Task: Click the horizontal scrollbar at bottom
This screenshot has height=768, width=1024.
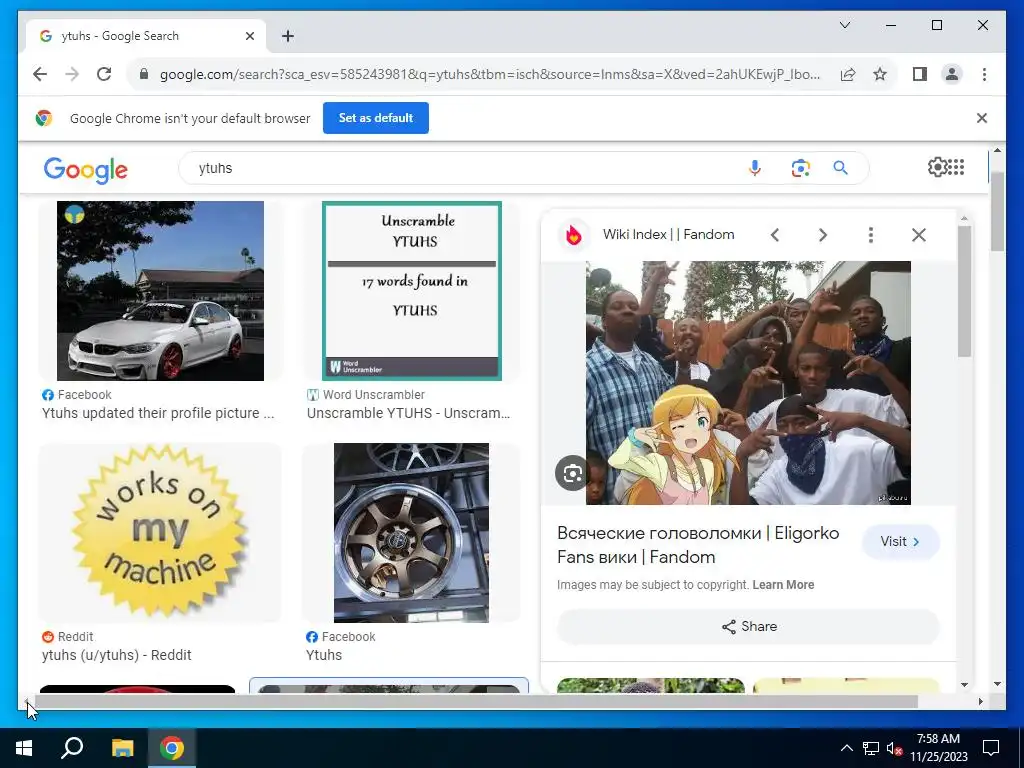Action: tap(475, 702)
